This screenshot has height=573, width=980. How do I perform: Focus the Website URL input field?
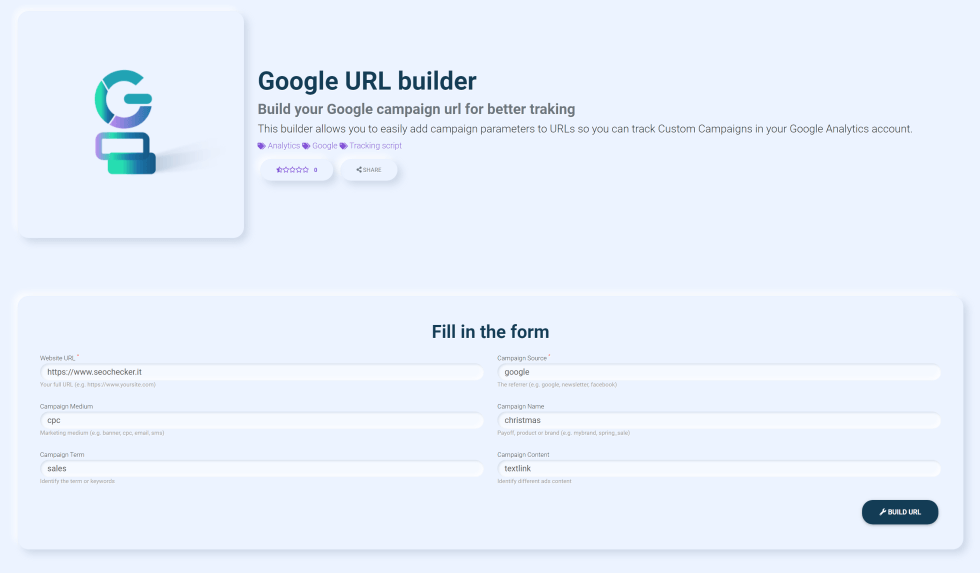click(262, 372)
